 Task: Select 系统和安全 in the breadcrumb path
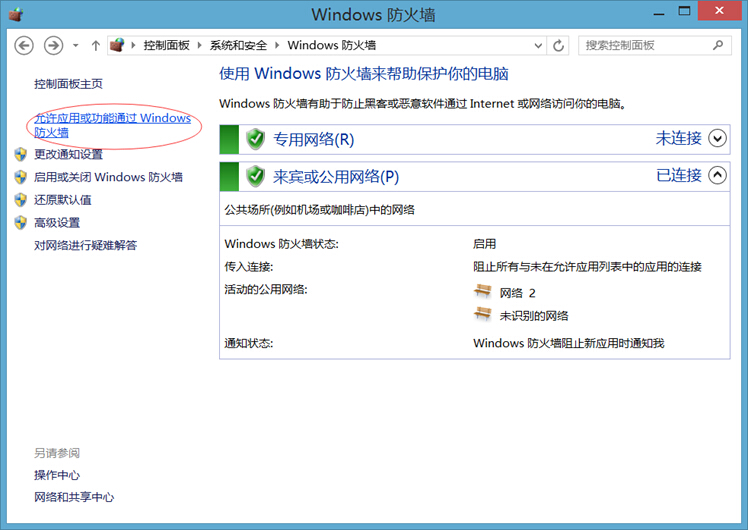(238, 45)
